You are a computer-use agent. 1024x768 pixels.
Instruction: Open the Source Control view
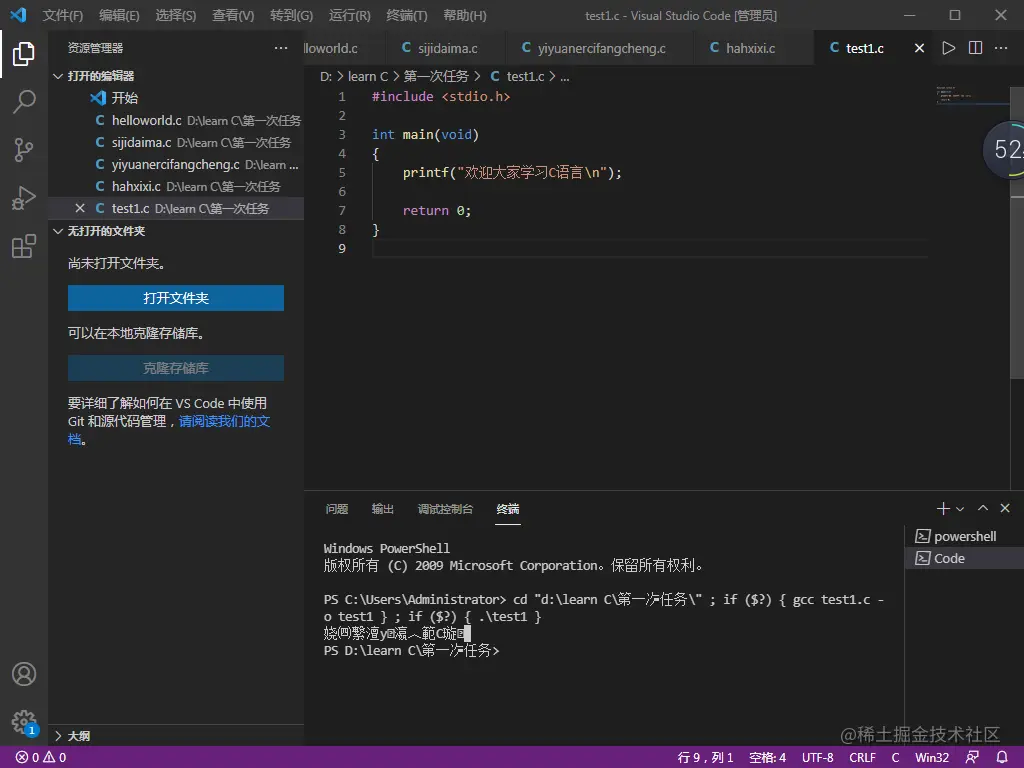coord(24,150)
